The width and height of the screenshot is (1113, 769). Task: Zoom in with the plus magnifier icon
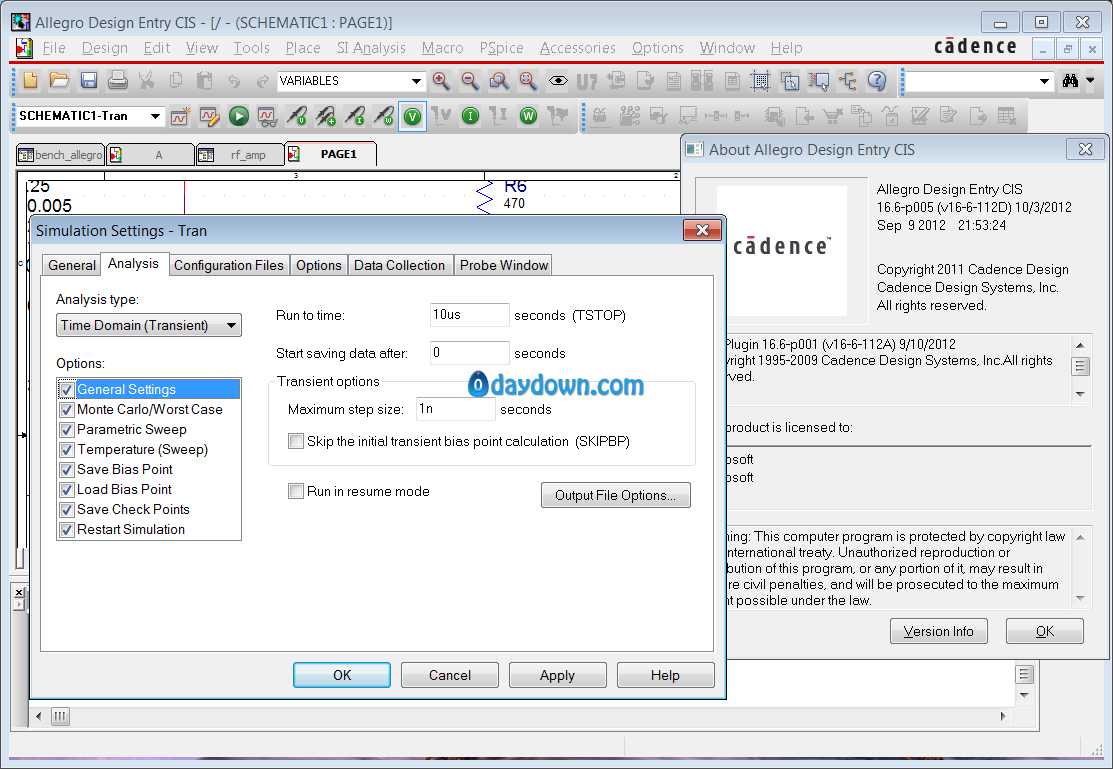pyautogui.click(x=441, y=81)
